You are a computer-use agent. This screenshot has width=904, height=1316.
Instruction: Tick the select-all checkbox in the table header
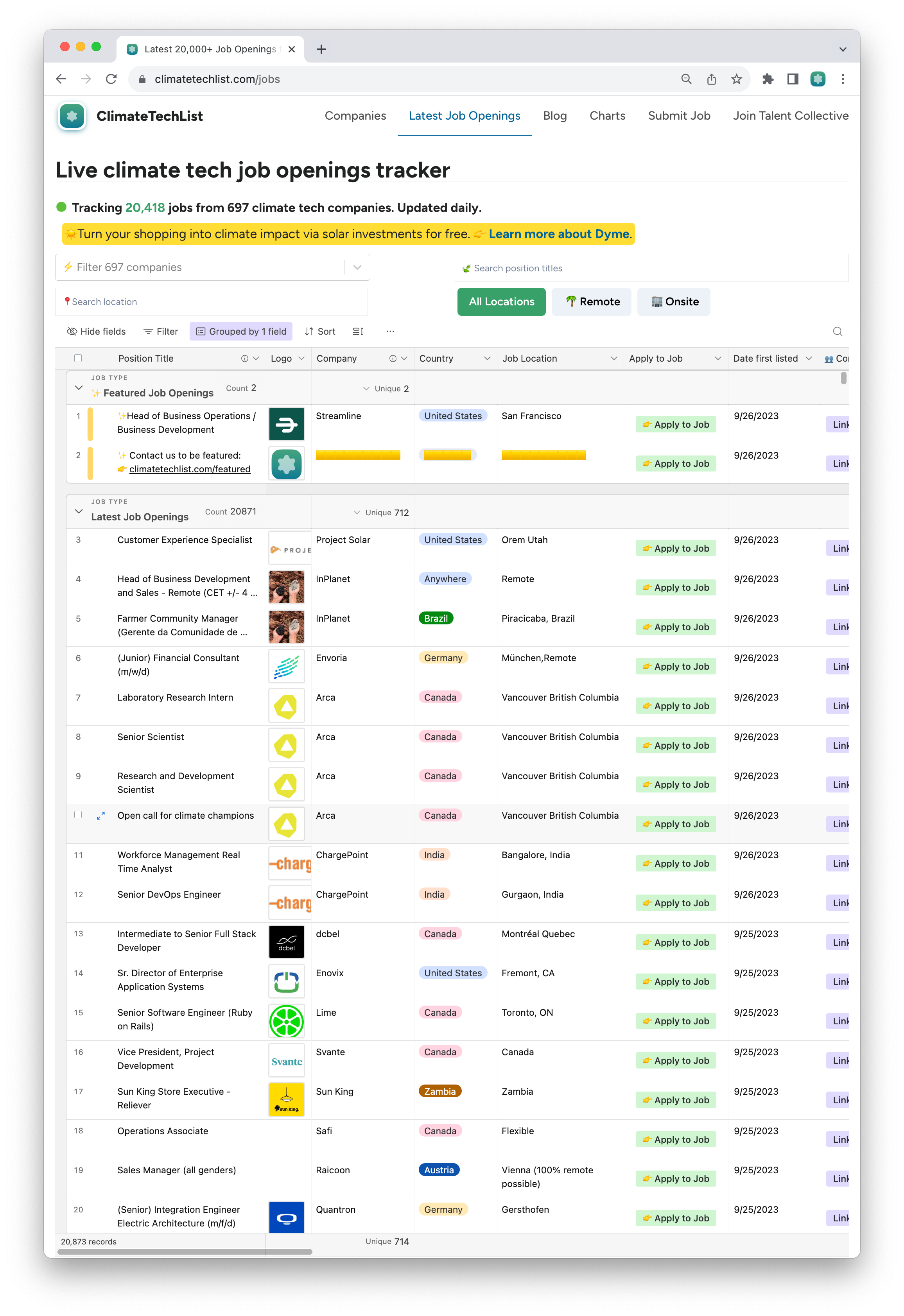click(78, 359)
